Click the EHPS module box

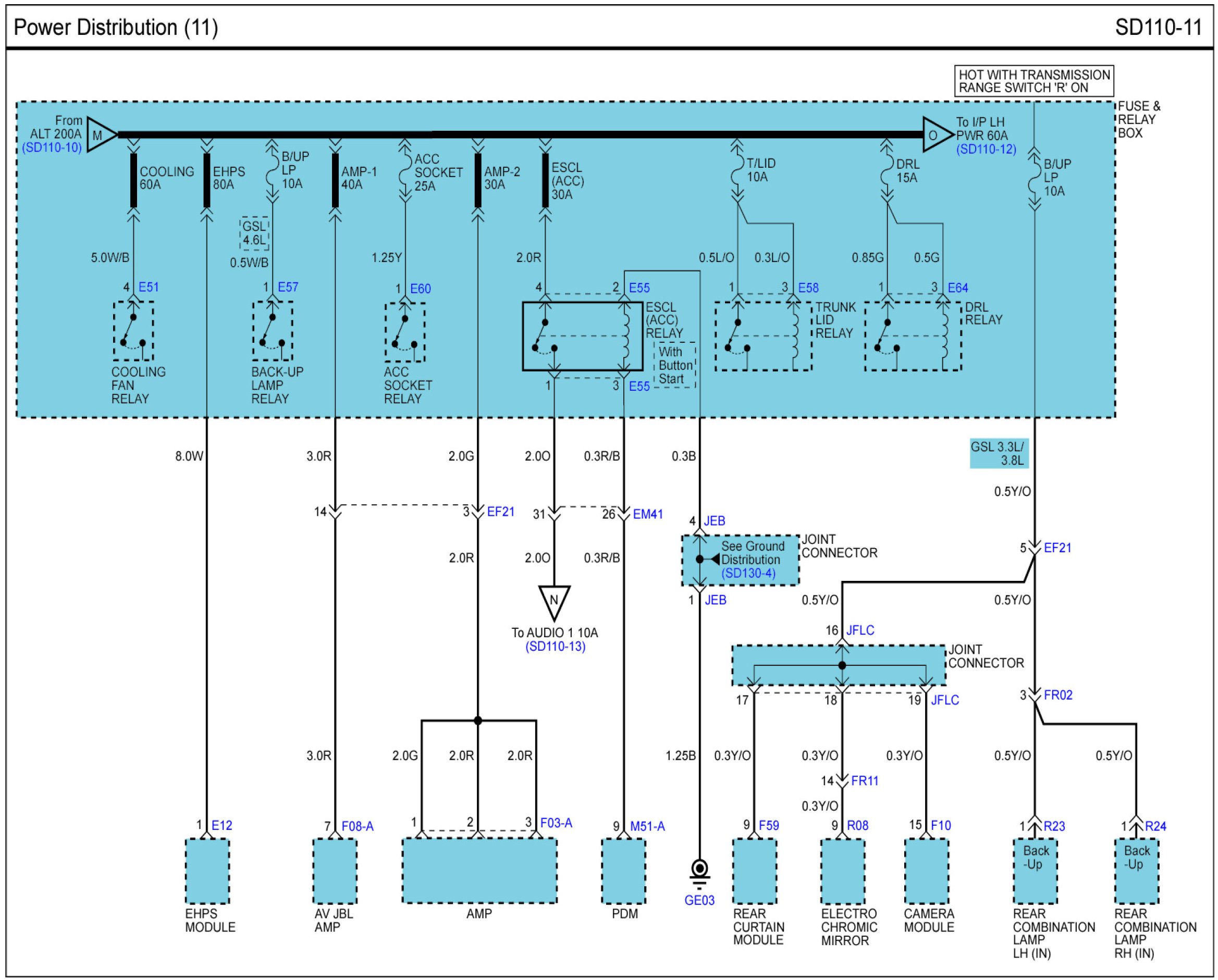(207, 871)
